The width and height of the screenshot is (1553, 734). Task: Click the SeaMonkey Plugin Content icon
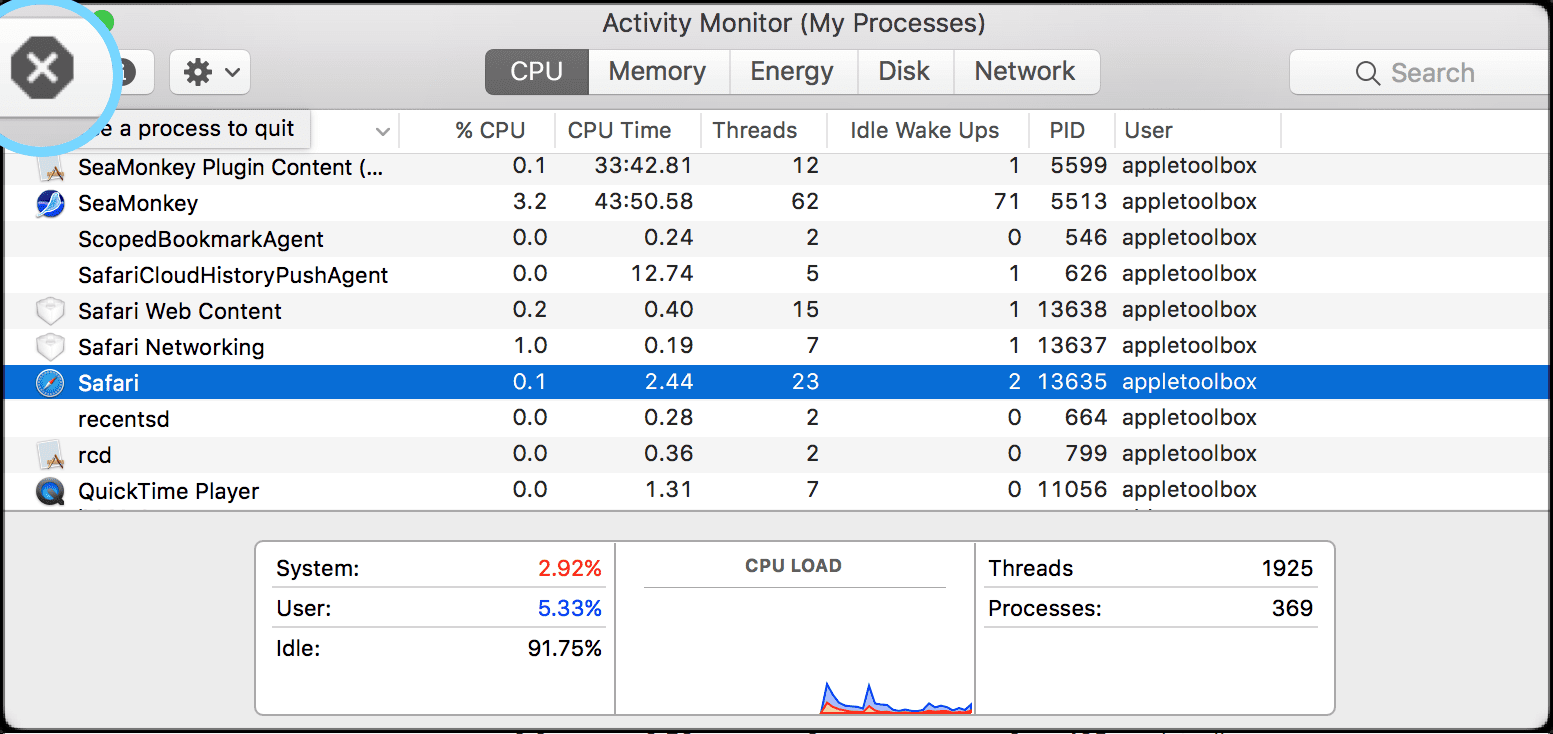(x=50, y=168)
